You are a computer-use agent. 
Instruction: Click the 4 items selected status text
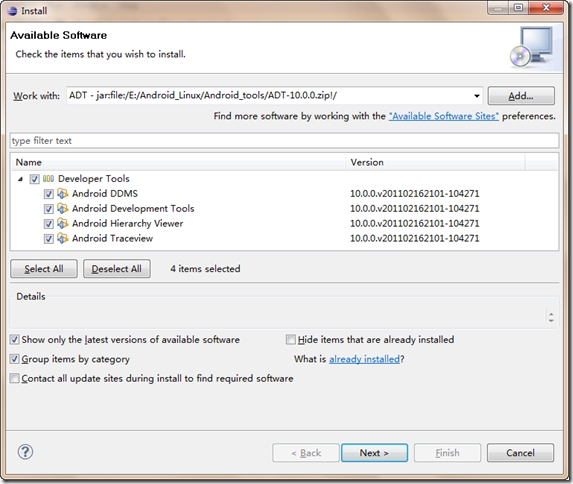click(205, 269)
